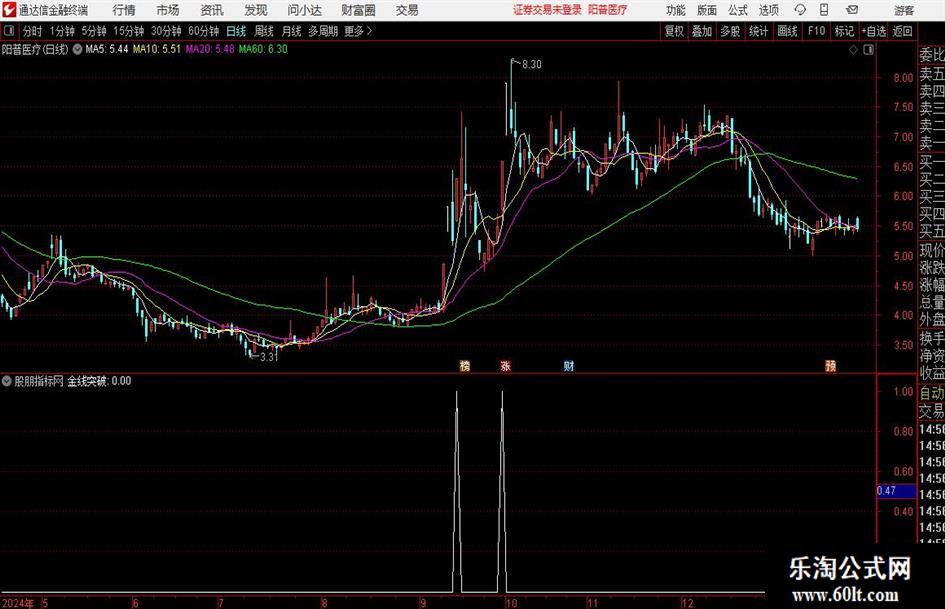This screenshot has width=945, height=609.
Task: Open the 行情 menu
Action: pos(124,10)
